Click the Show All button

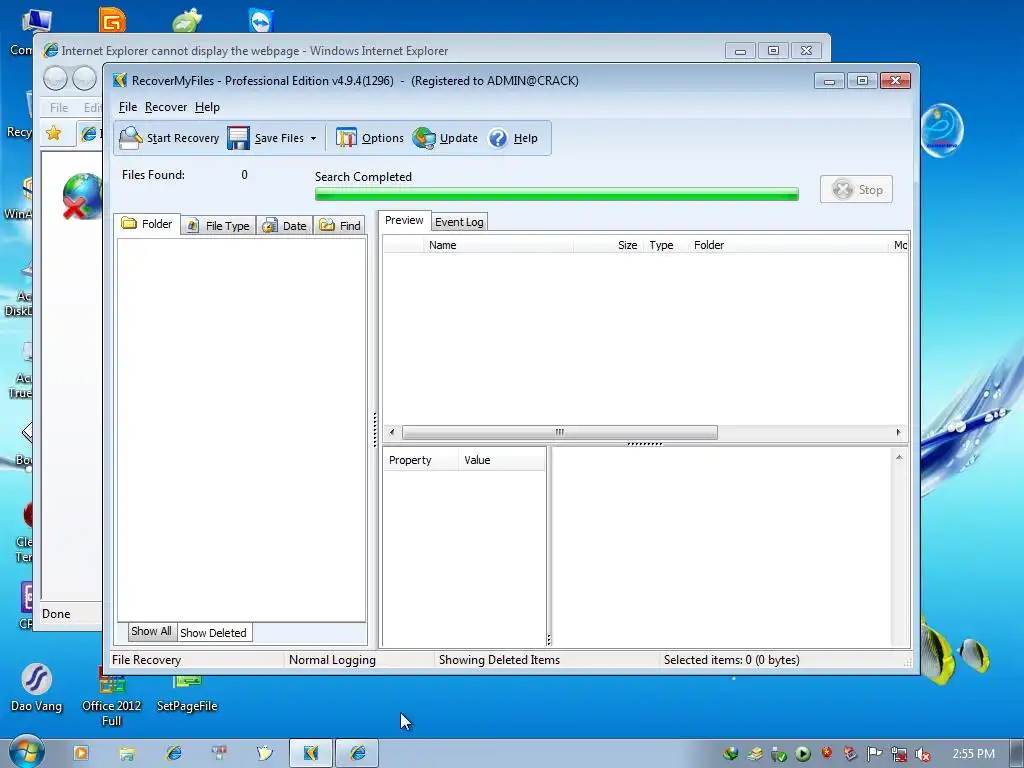152,632
